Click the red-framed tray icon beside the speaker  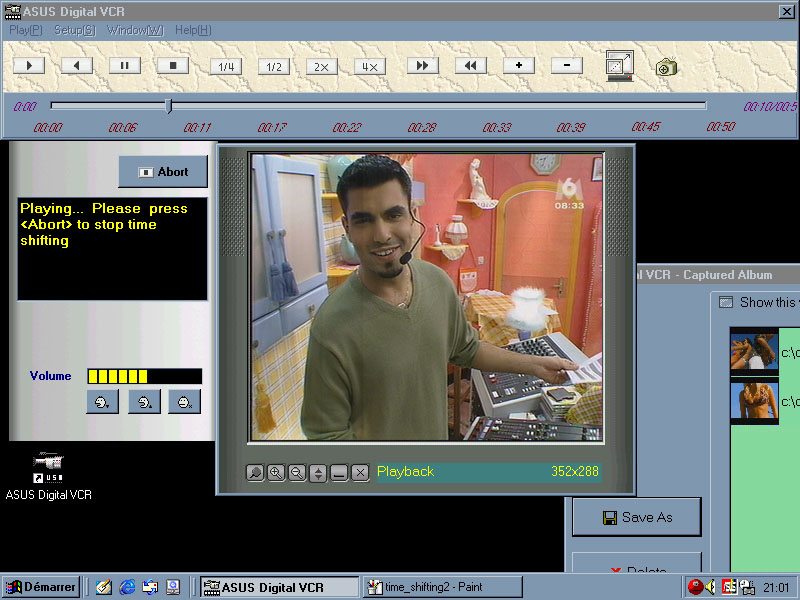[x=728, y=587]
